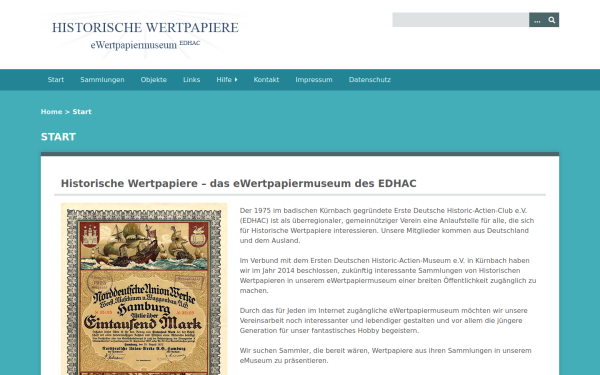Open the Start menu item
This screenshot has height=375, width=600.
56,80
